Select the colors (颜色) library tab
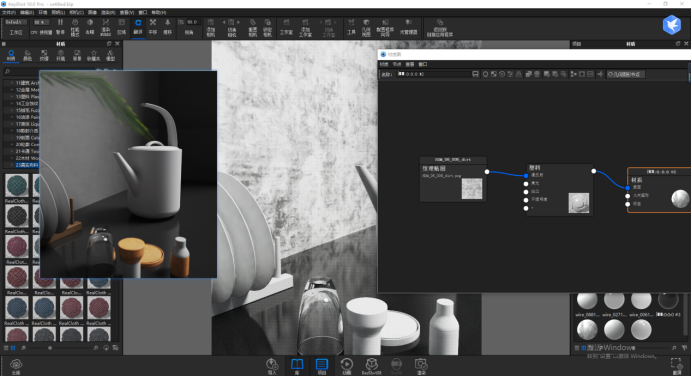 [x=27, y=55]
